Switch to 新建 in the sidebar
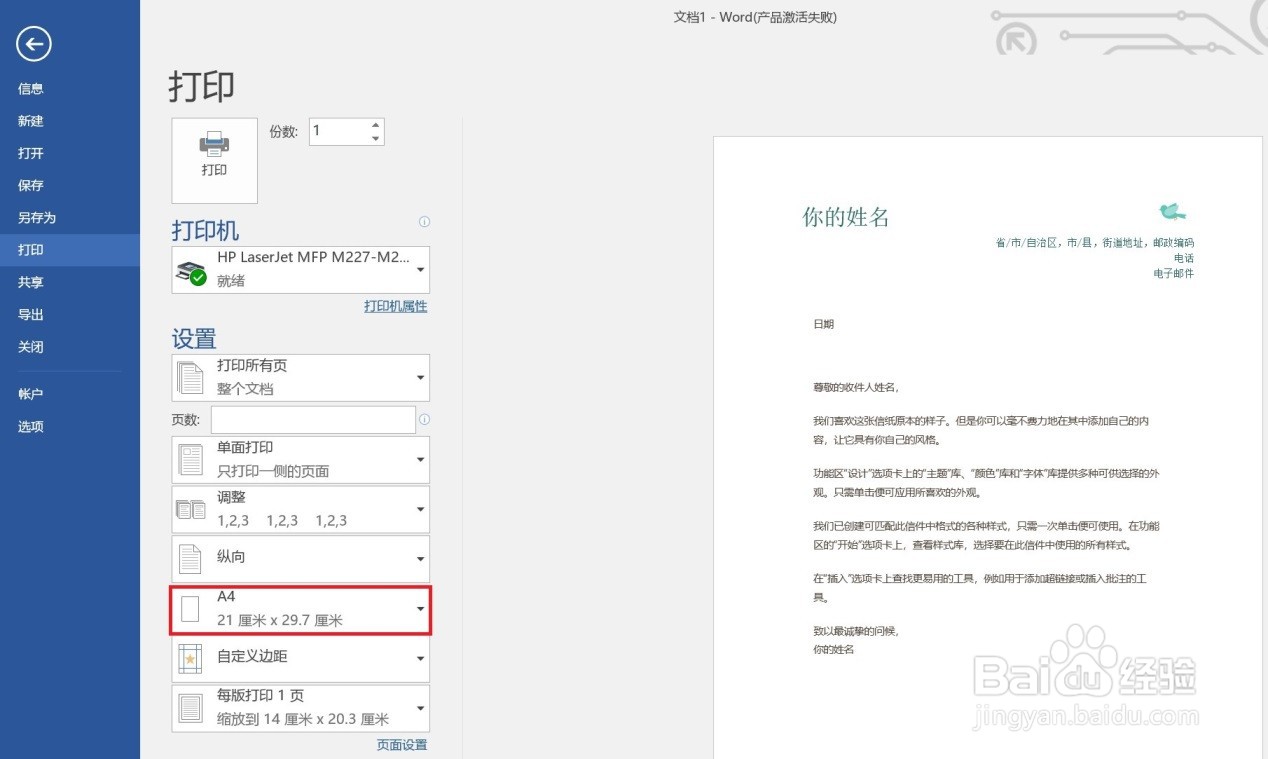Image resolution: width=1268 pixels, height=759 pixels. click(31, 120)
